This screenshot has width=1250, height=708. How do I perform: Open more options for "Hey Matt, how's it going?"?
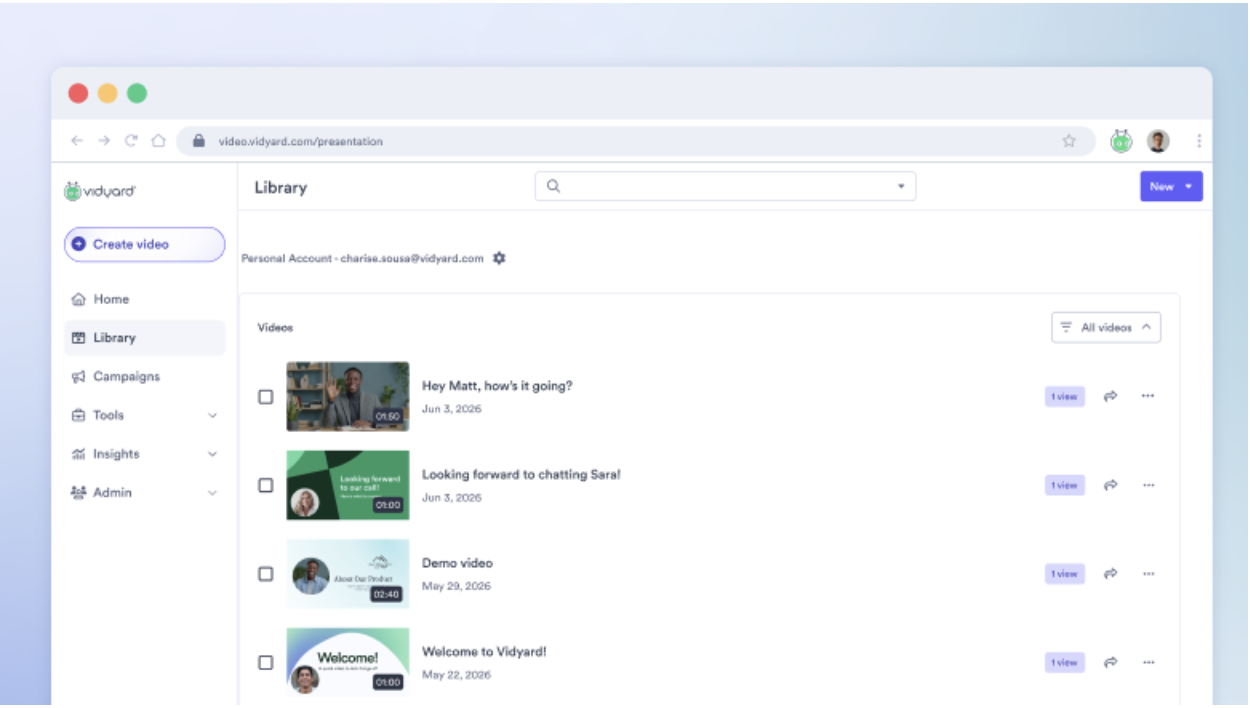coord(1148,396)
